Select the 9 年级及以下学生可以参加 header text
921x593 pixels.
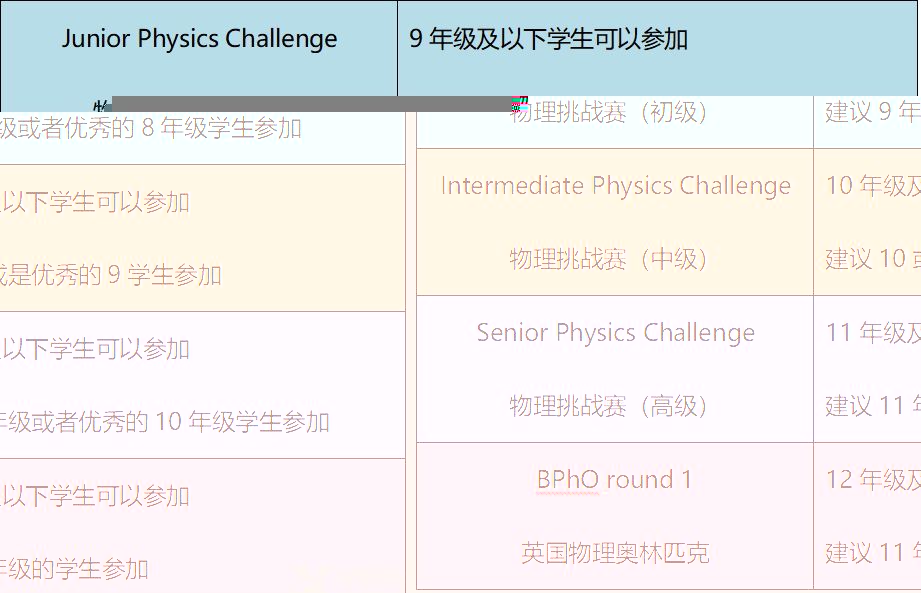[548, 39]
